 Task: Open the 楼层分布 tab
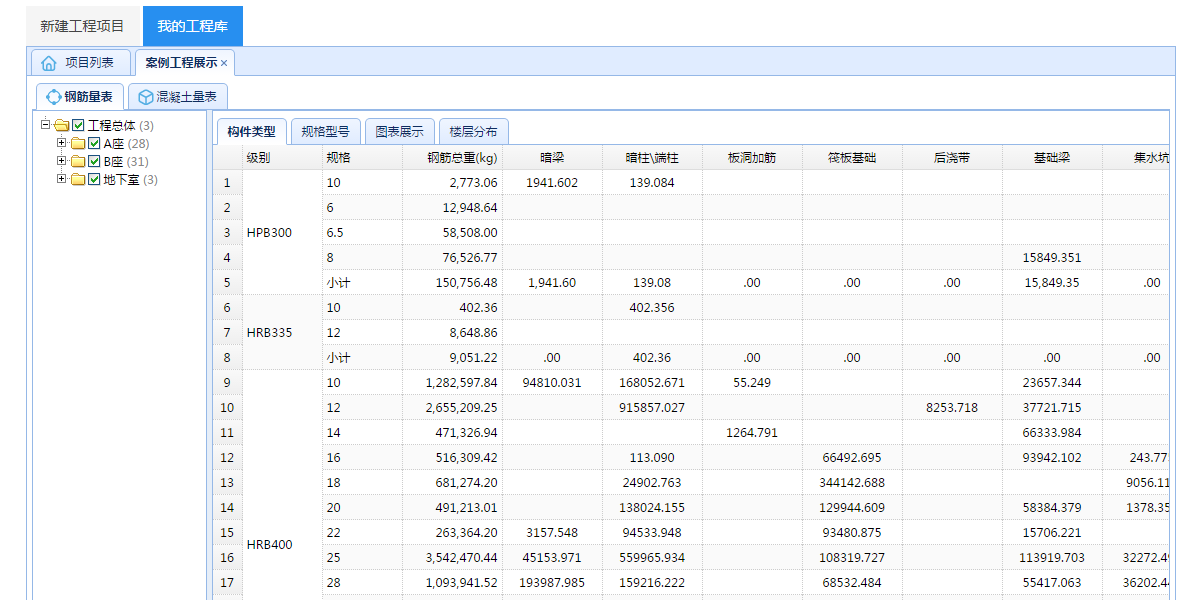pyautogui.click(x=473, y=132)
